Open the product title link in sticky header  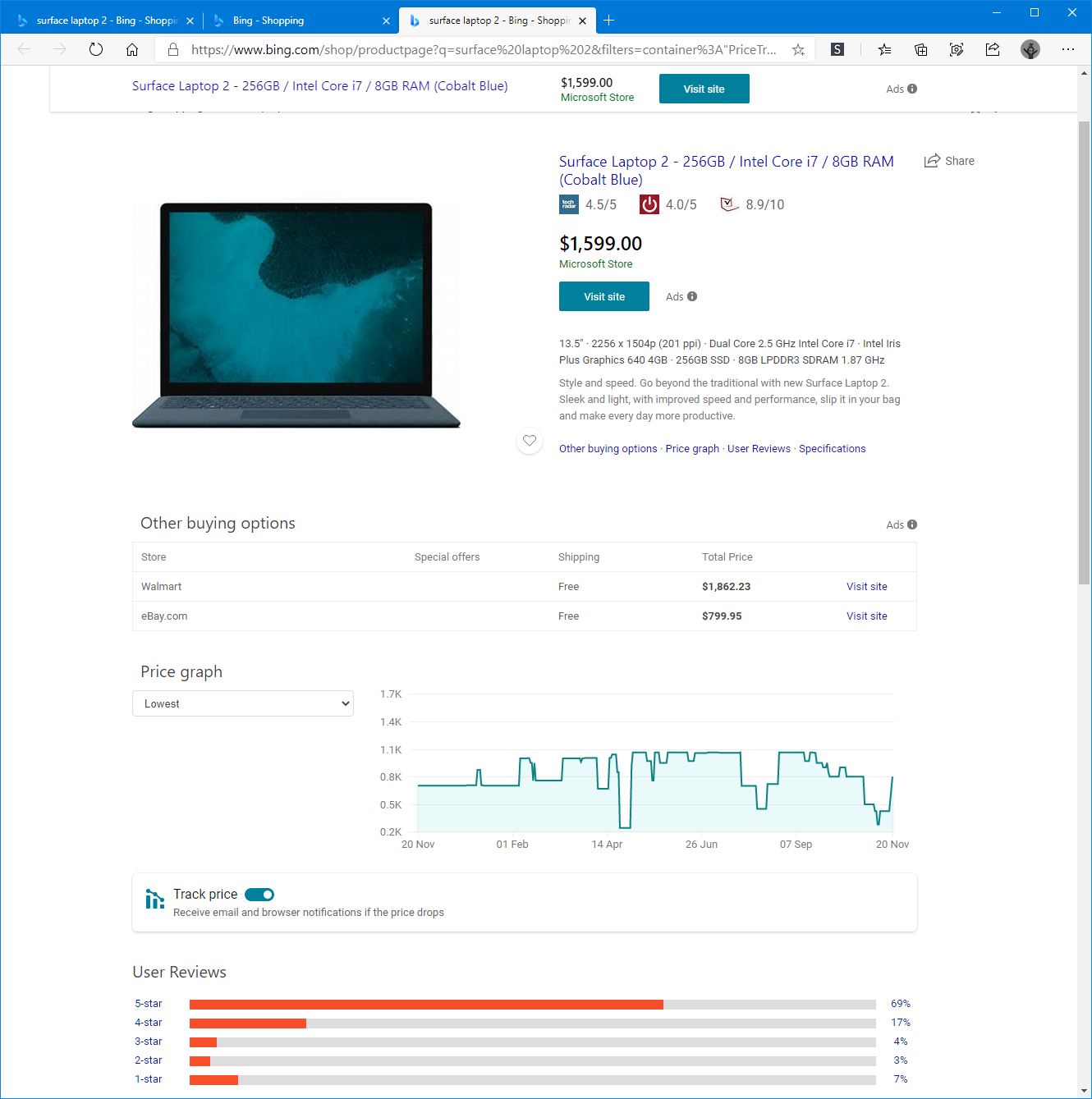point(320,86)
